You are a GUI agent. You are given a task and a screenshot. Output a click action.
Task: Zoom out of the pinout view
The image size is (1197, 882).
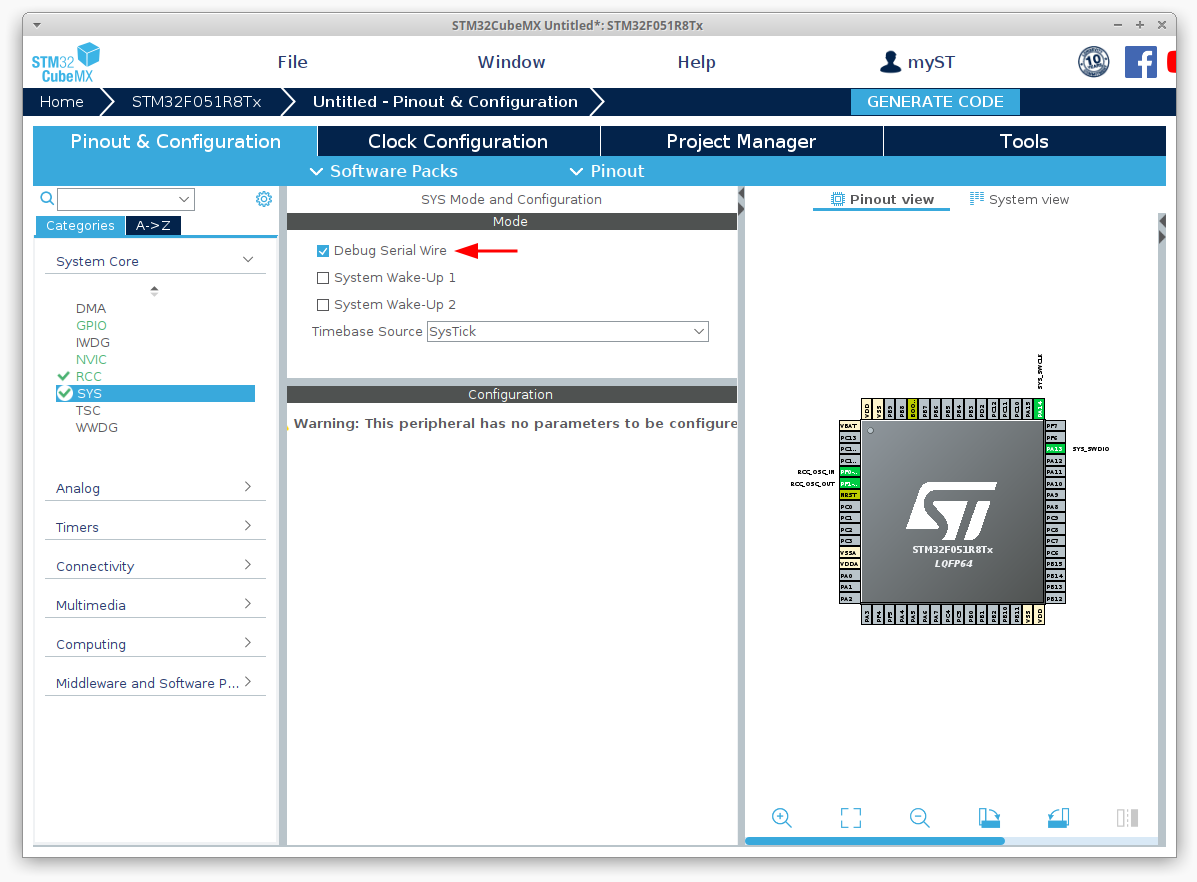(919, 818)
